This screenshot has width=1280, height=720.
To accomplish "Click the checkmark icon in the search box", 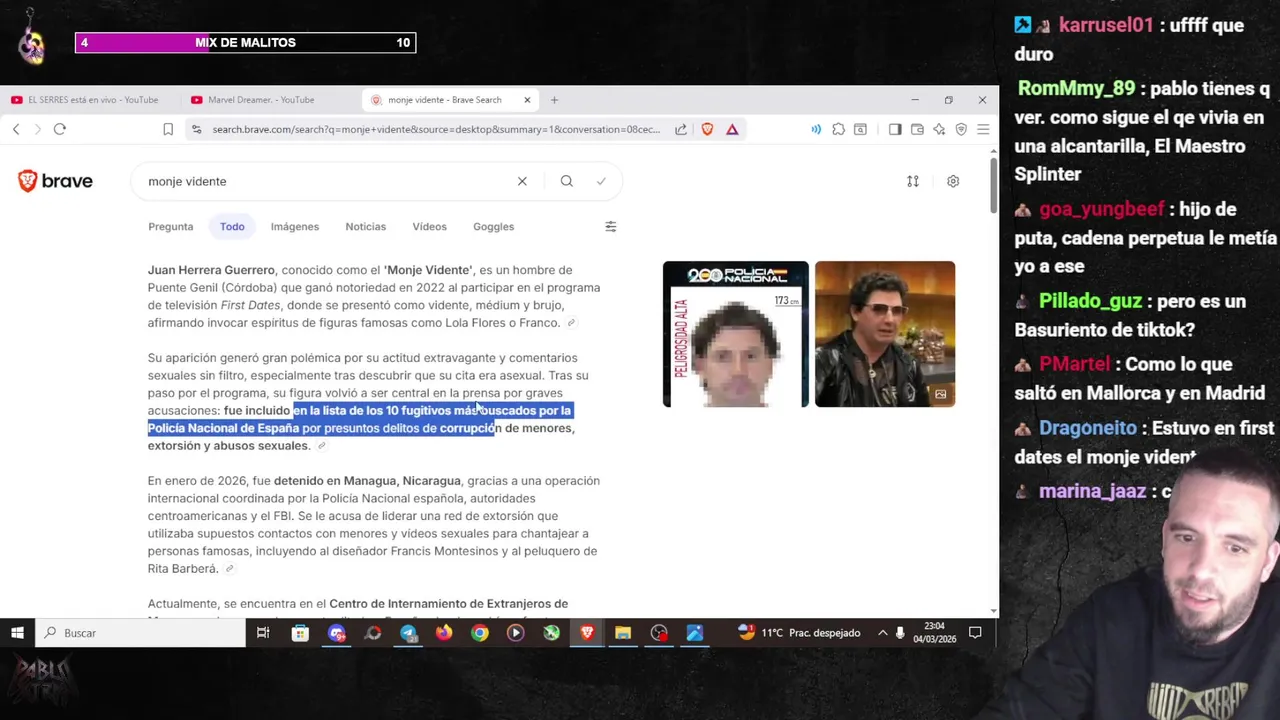I will [601, 181].
